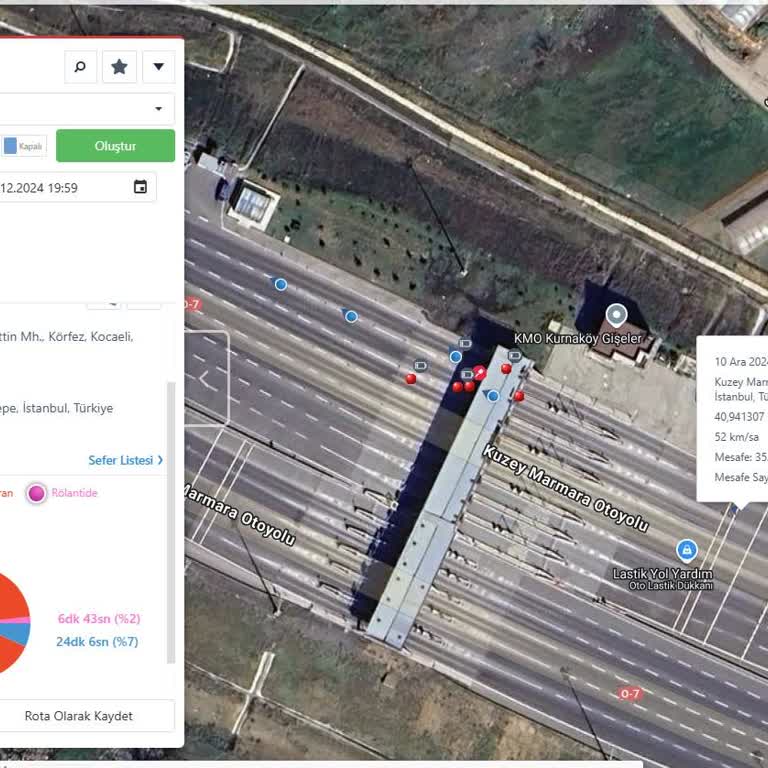Click the magenta Rölantide legend circle
Image resolution: width=768 pixels, height=768 pixels.
pos(36,493)
